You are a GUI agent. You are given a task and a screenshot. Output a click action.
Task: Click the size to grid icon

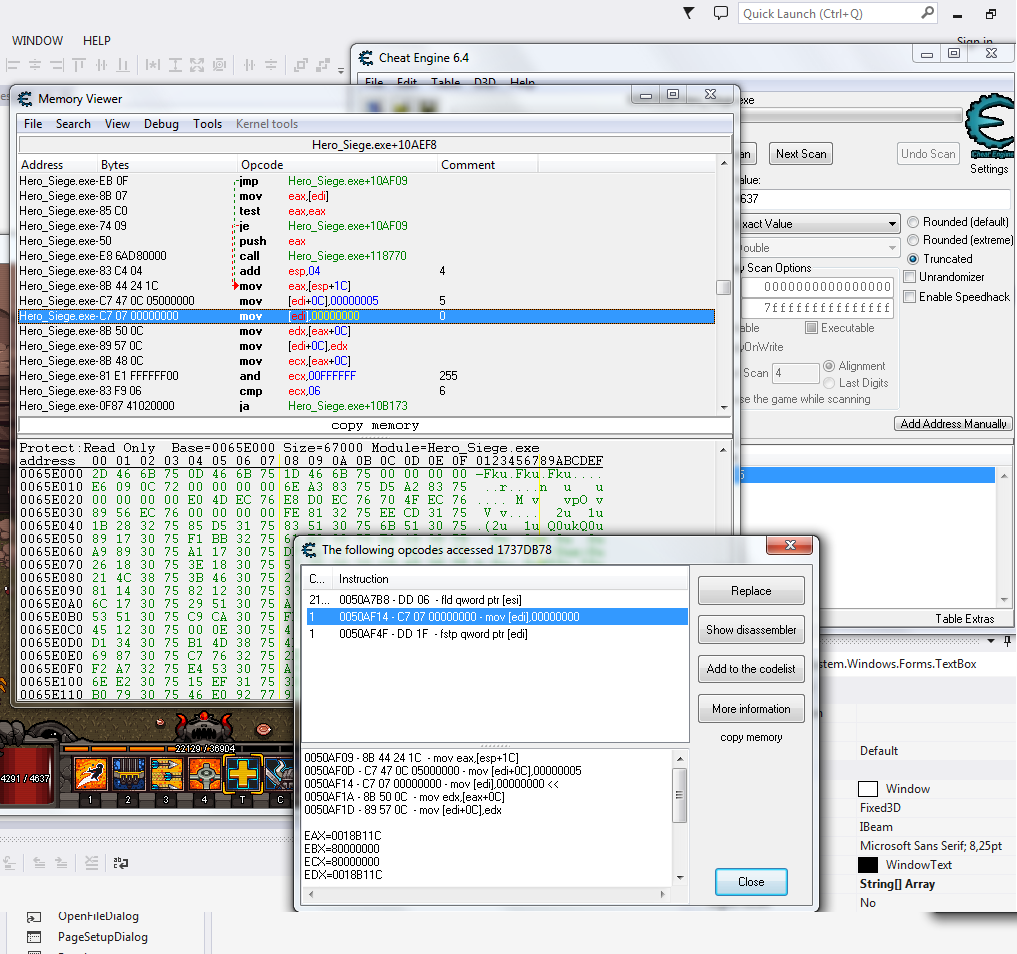click(219, 65)
